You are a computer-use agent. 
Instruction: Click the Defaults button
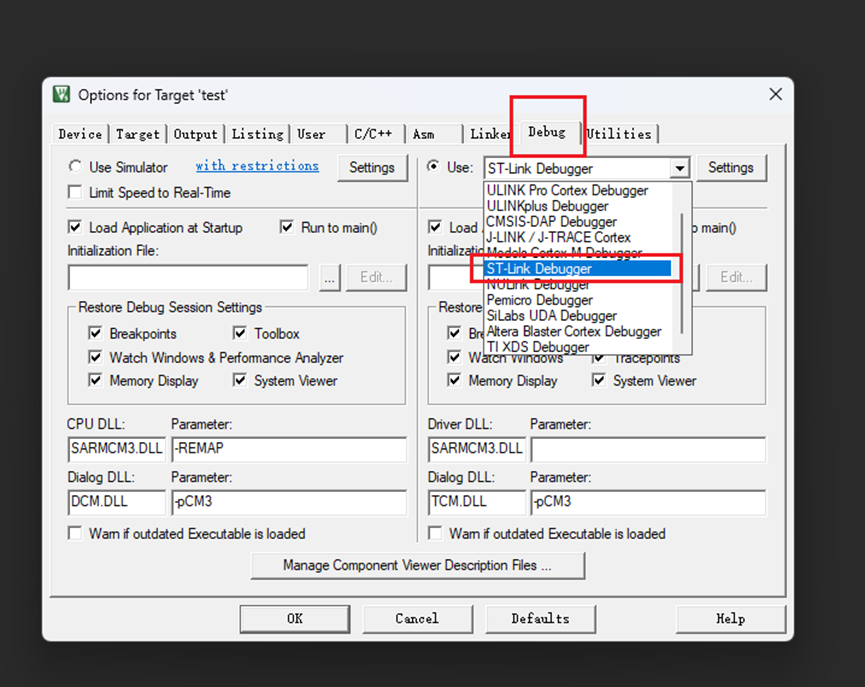click(x=540, y=619)
